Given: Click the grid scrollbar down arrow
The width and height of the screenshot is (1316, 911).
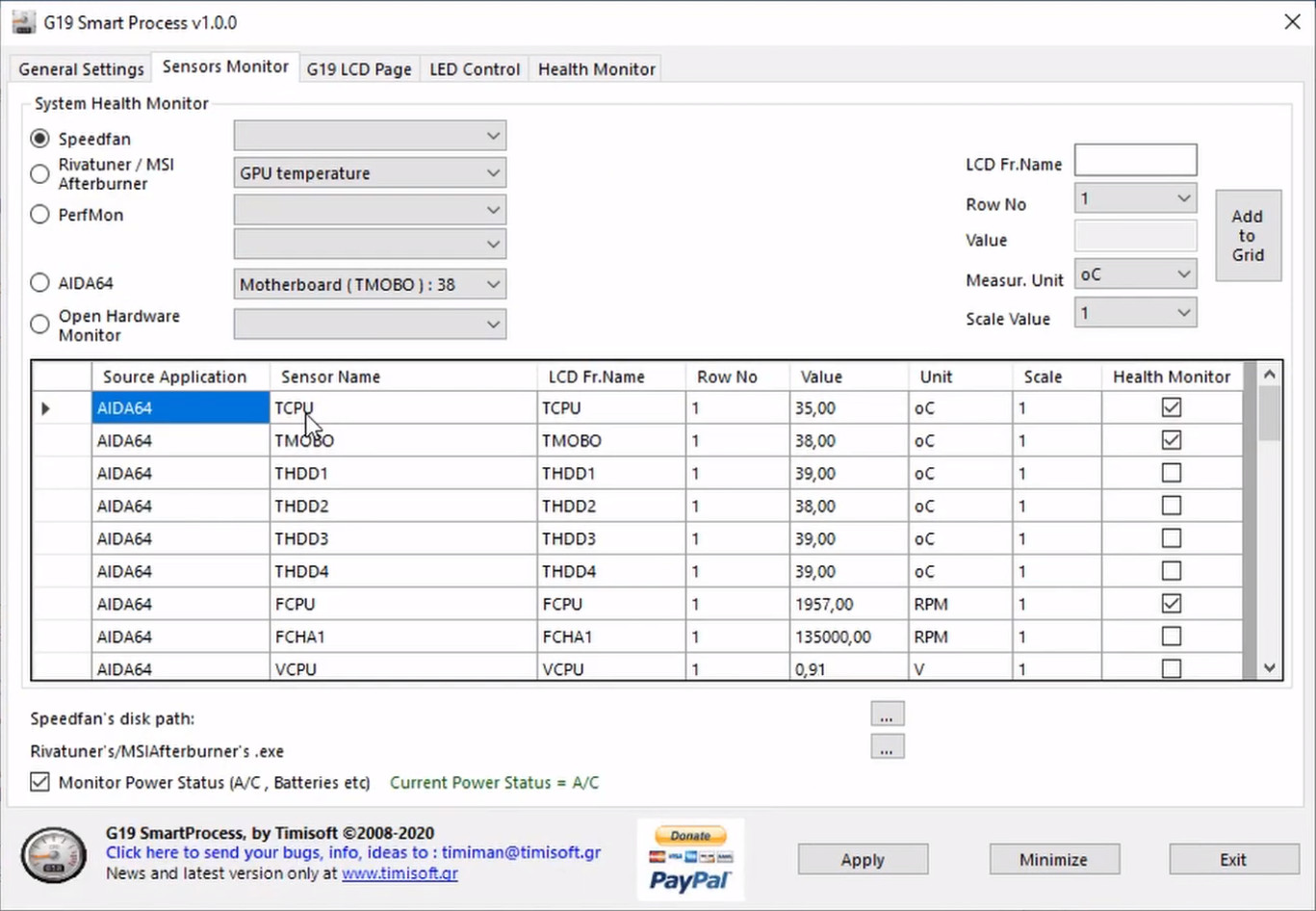Looking at the screenshot, I should coord(1270,667).
